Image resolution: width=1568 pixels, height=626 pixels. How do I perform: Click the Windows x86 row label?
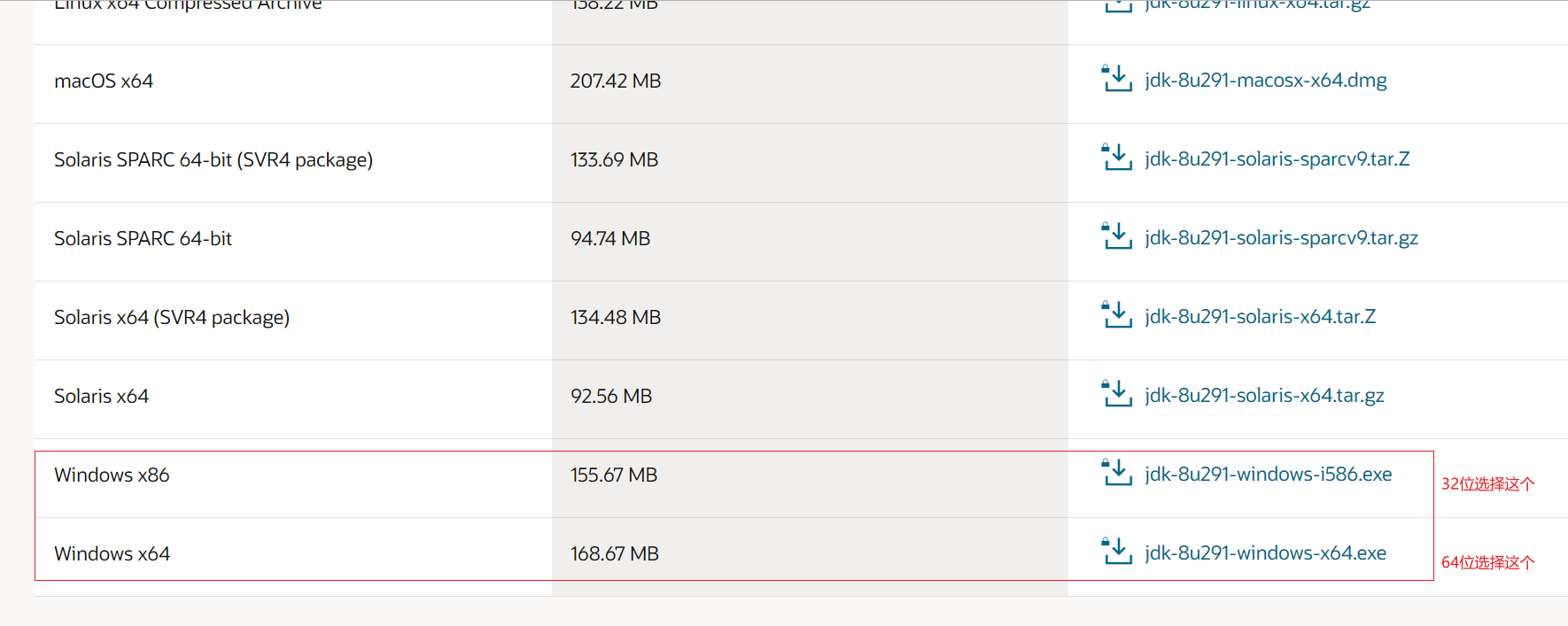pyautogui.click(x=112, y=475)
